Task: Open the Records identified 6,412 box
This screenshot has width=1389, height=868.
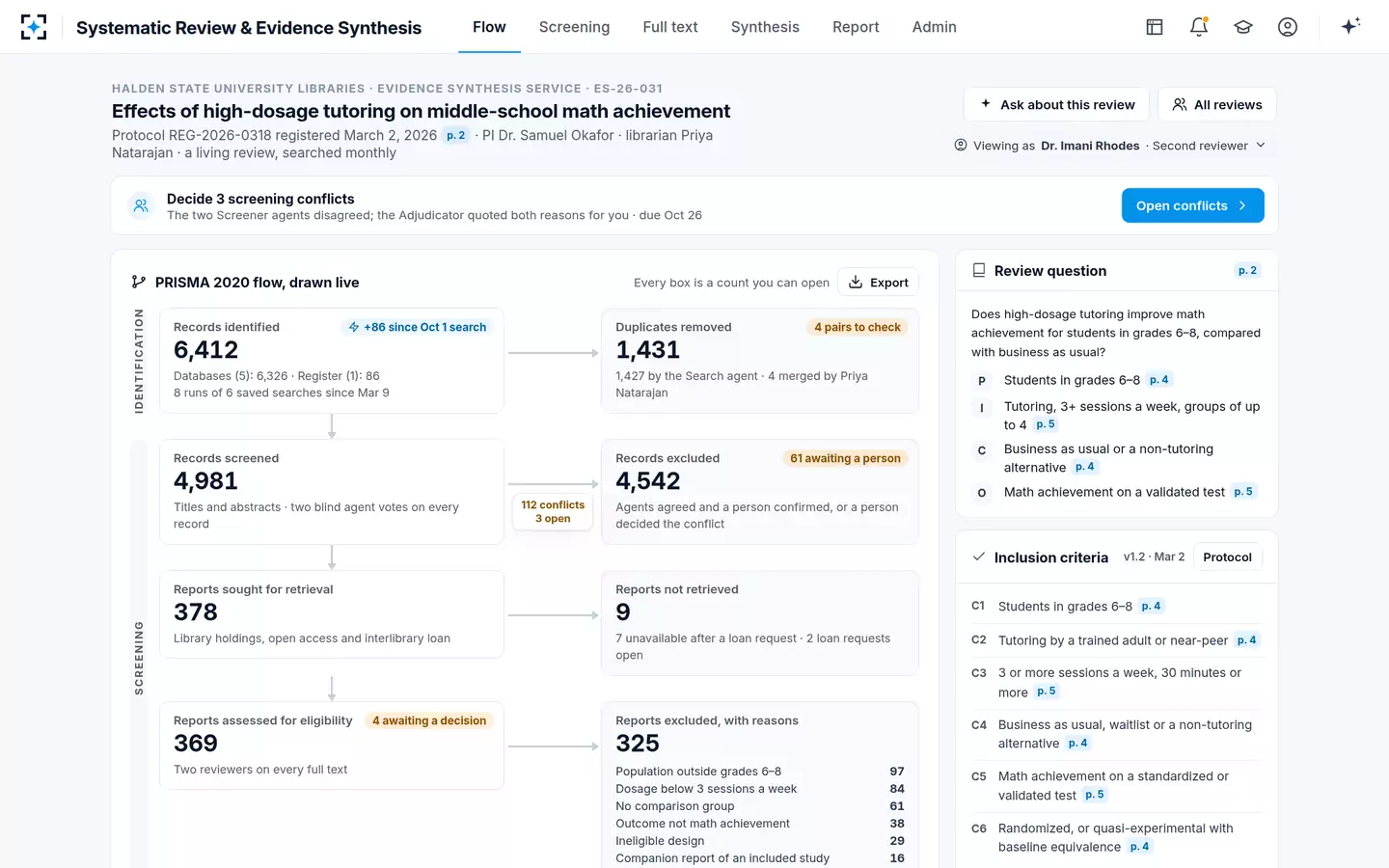Action: point(332,361)
